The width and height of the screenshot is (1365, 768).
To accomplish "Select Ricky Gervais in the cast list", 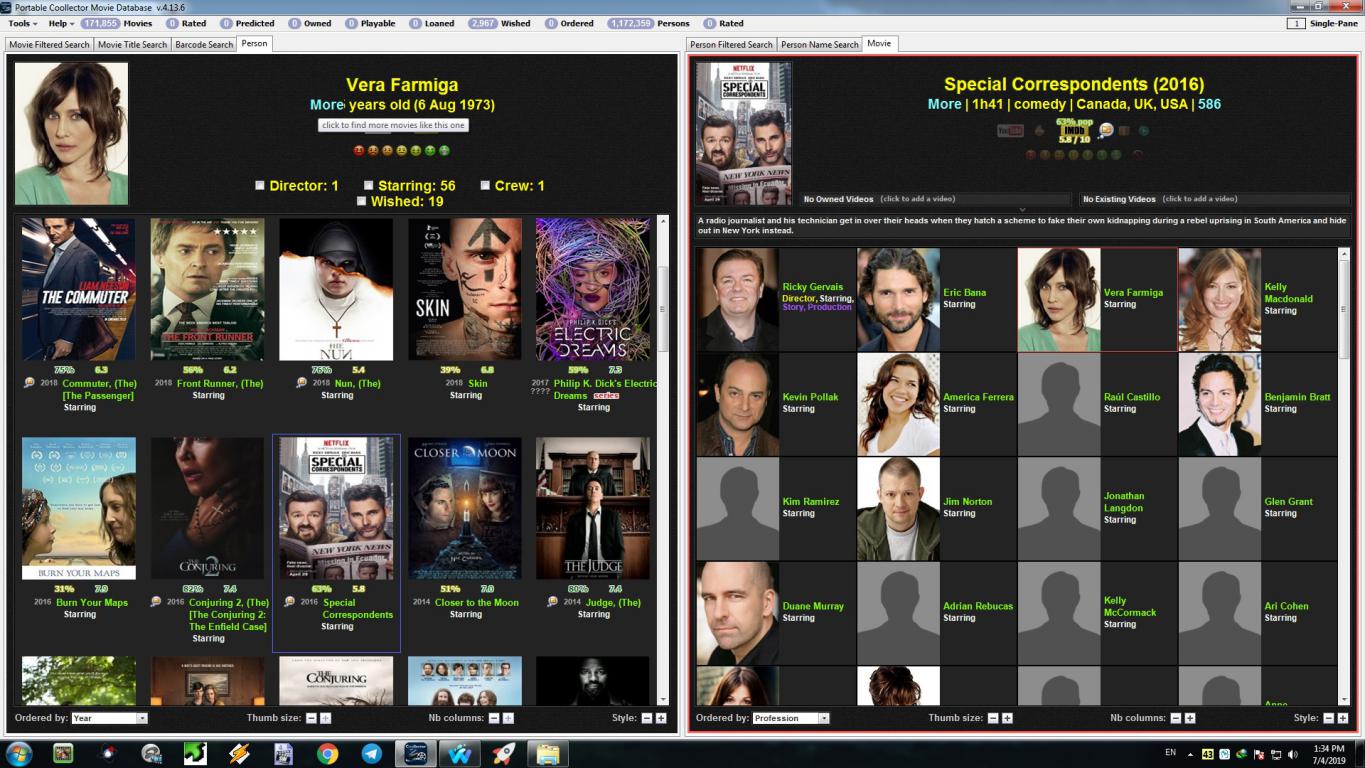I will [x=775, y=300].
